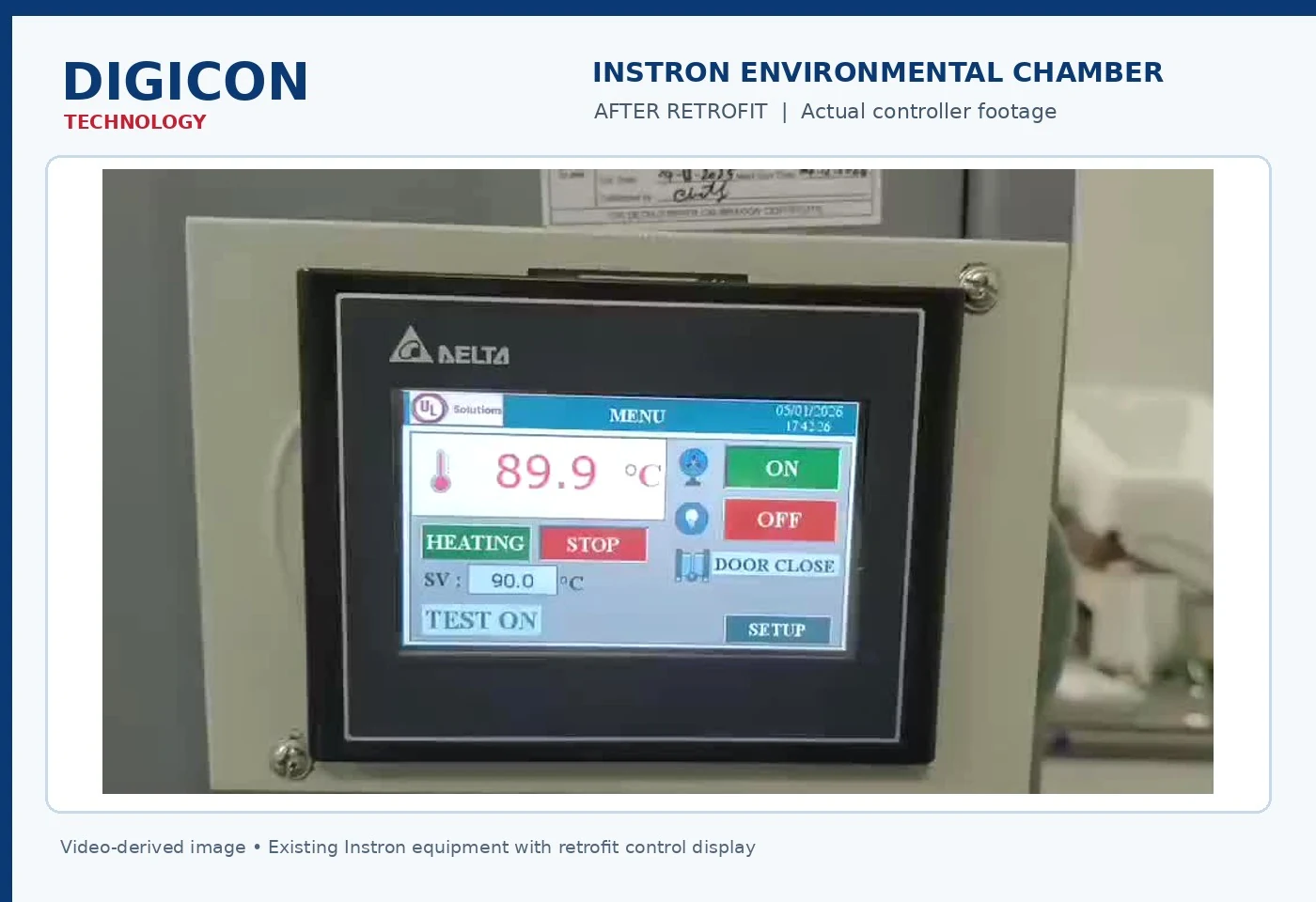Tap the 89.9 temperature reading

pos(546,472)
